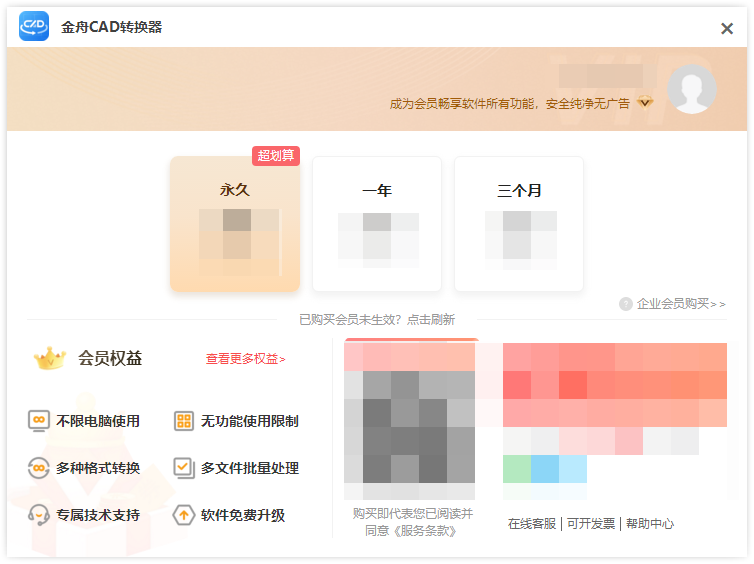Select the 一年 membership plan card

pyautogui.click(x=377, y=224)
